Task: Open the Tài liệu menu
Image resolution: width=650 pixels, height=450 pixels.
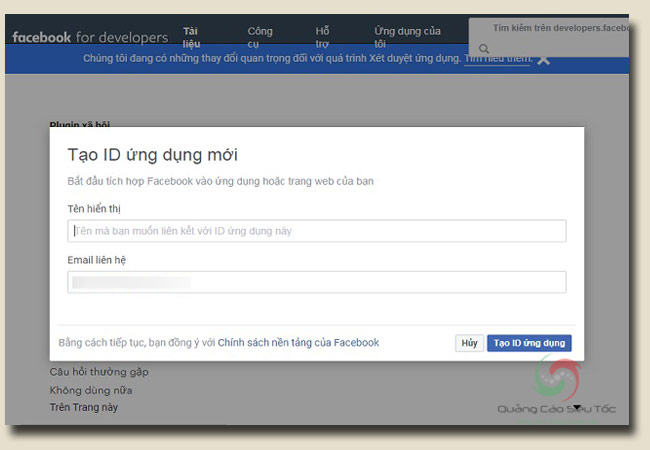Action: coord(191,37)
